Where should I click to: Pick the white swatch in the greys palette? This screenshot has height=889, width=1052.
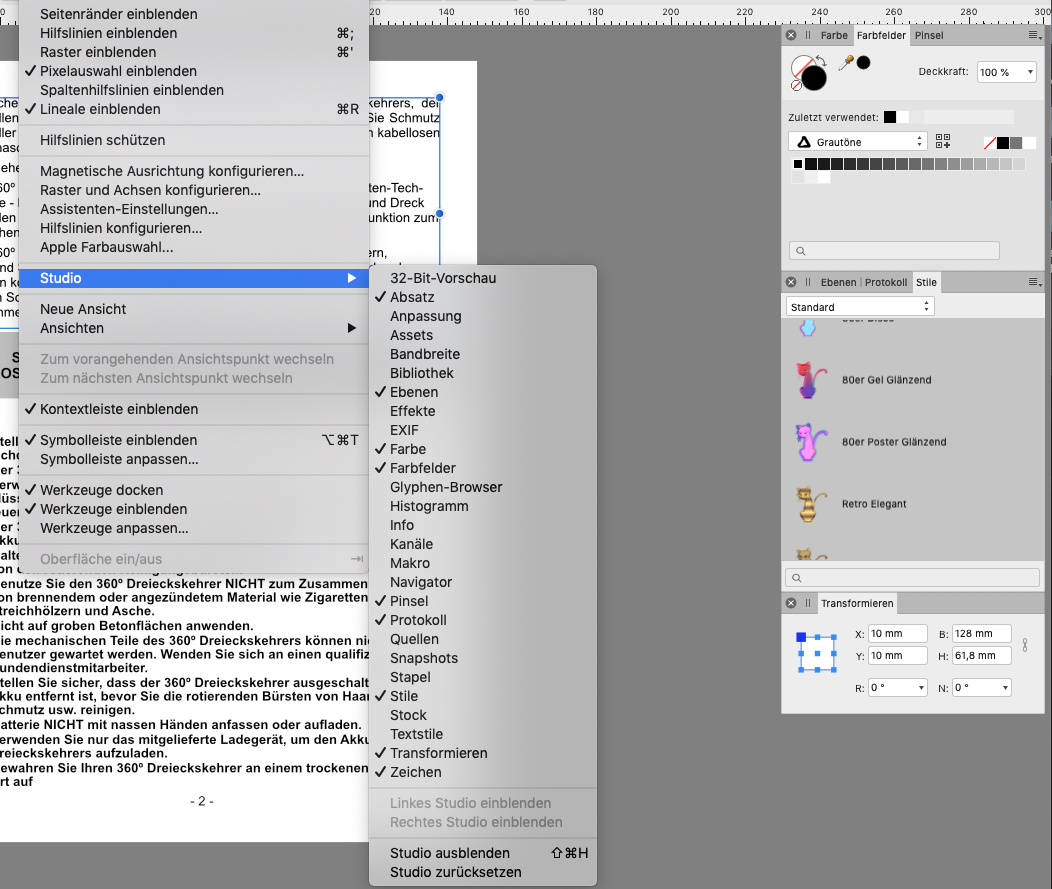(824, 177)
